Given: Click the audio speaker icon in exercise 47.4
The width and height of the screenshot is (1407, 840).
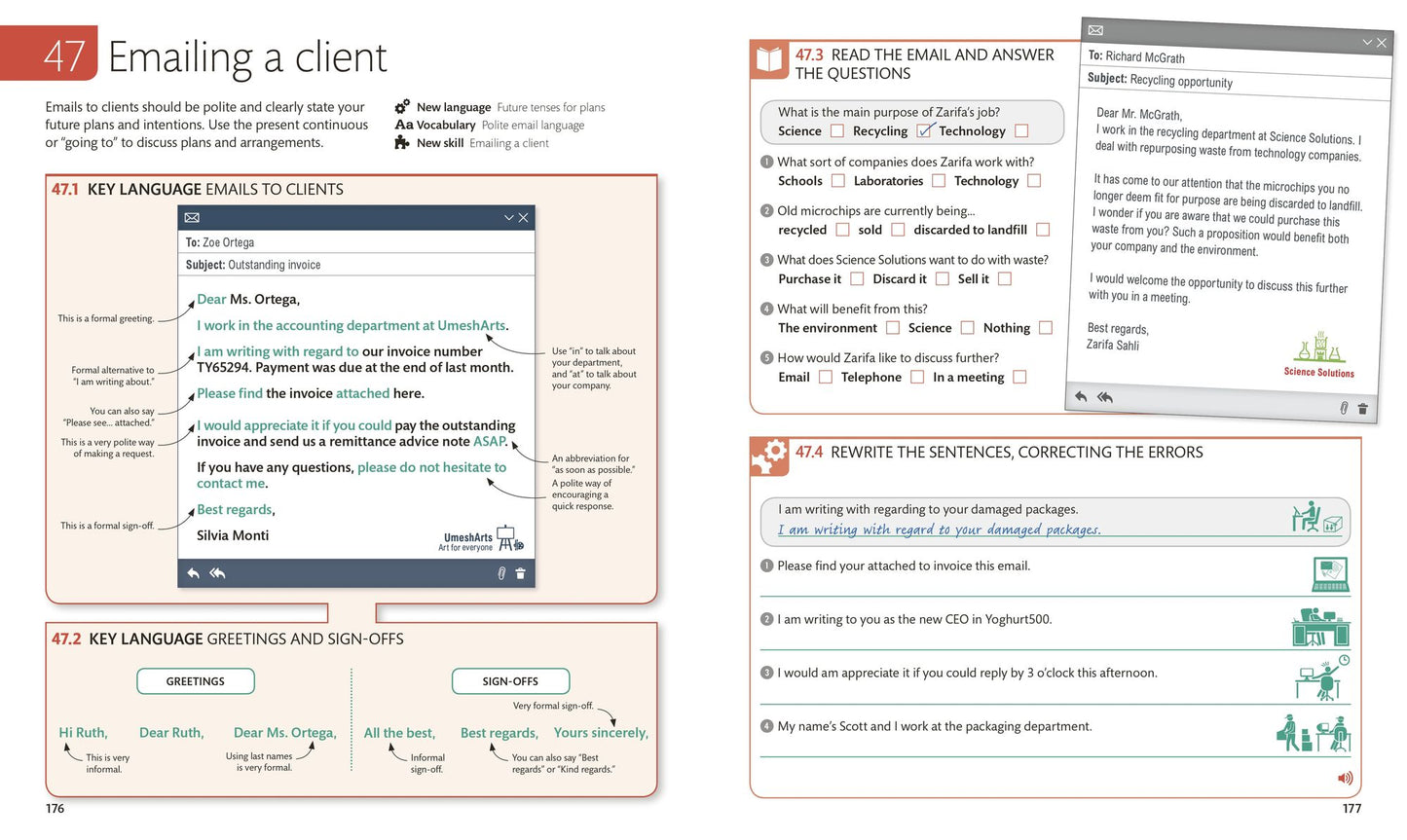Looking at the screenshot, I should coord(1345,778).
